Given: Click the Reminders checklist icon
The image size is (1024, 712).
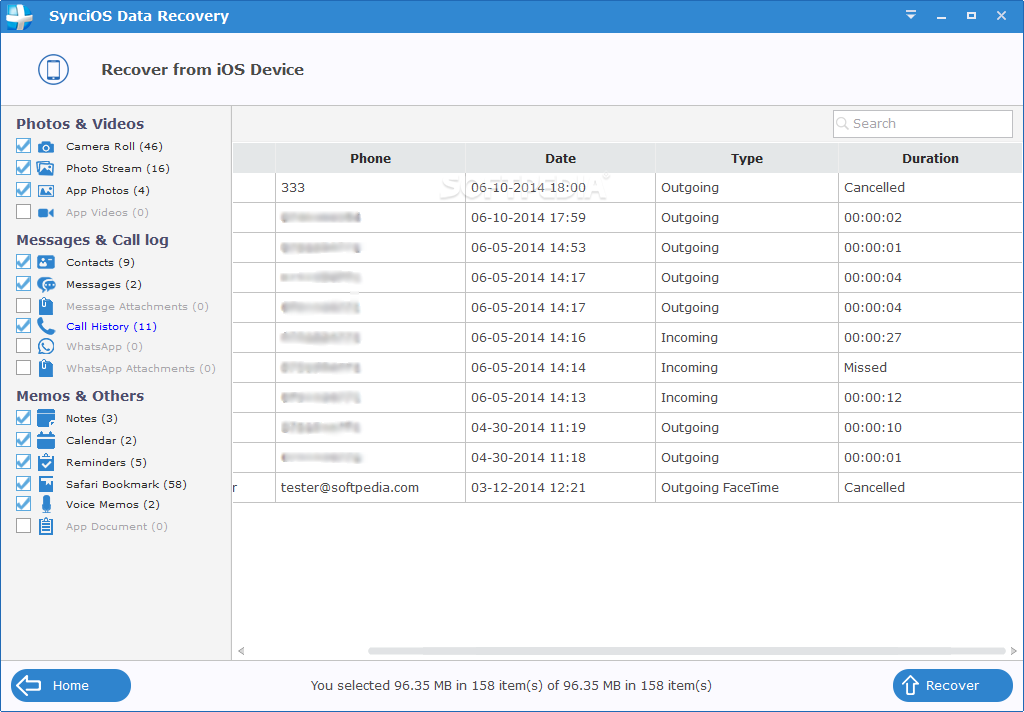Looking at the screenshot, I should [x=46, y=462].
